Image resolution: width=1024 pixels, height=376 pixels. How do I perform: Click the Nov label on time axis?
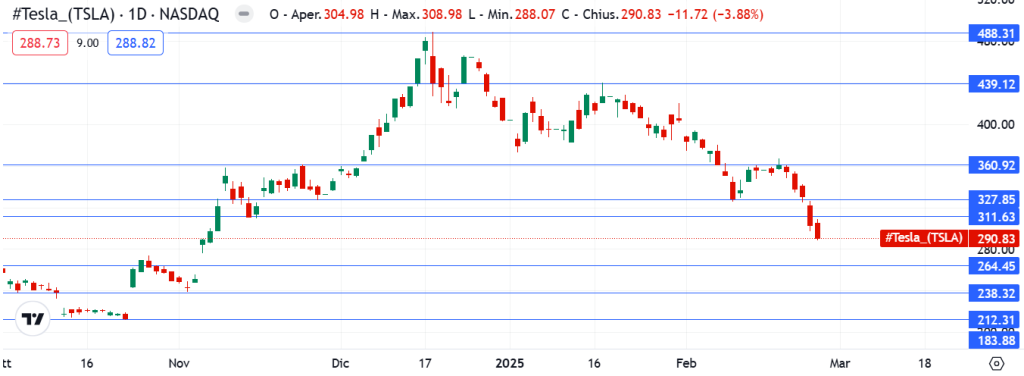(x=178, y=363)
